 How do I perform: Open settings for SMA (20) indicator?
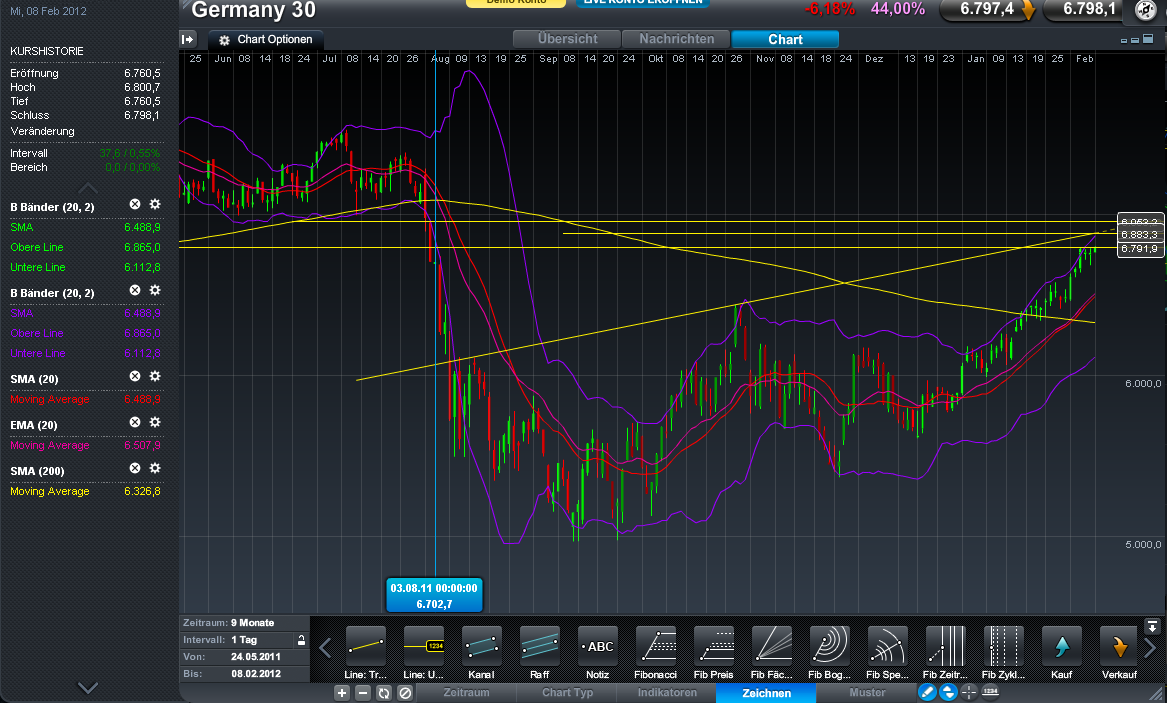(x=155, y=376)
